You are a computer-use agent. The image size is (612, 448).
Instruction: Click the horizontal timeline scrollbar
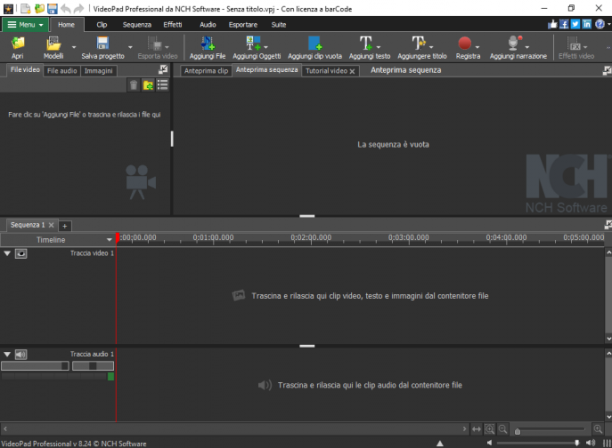click(235, 429)
